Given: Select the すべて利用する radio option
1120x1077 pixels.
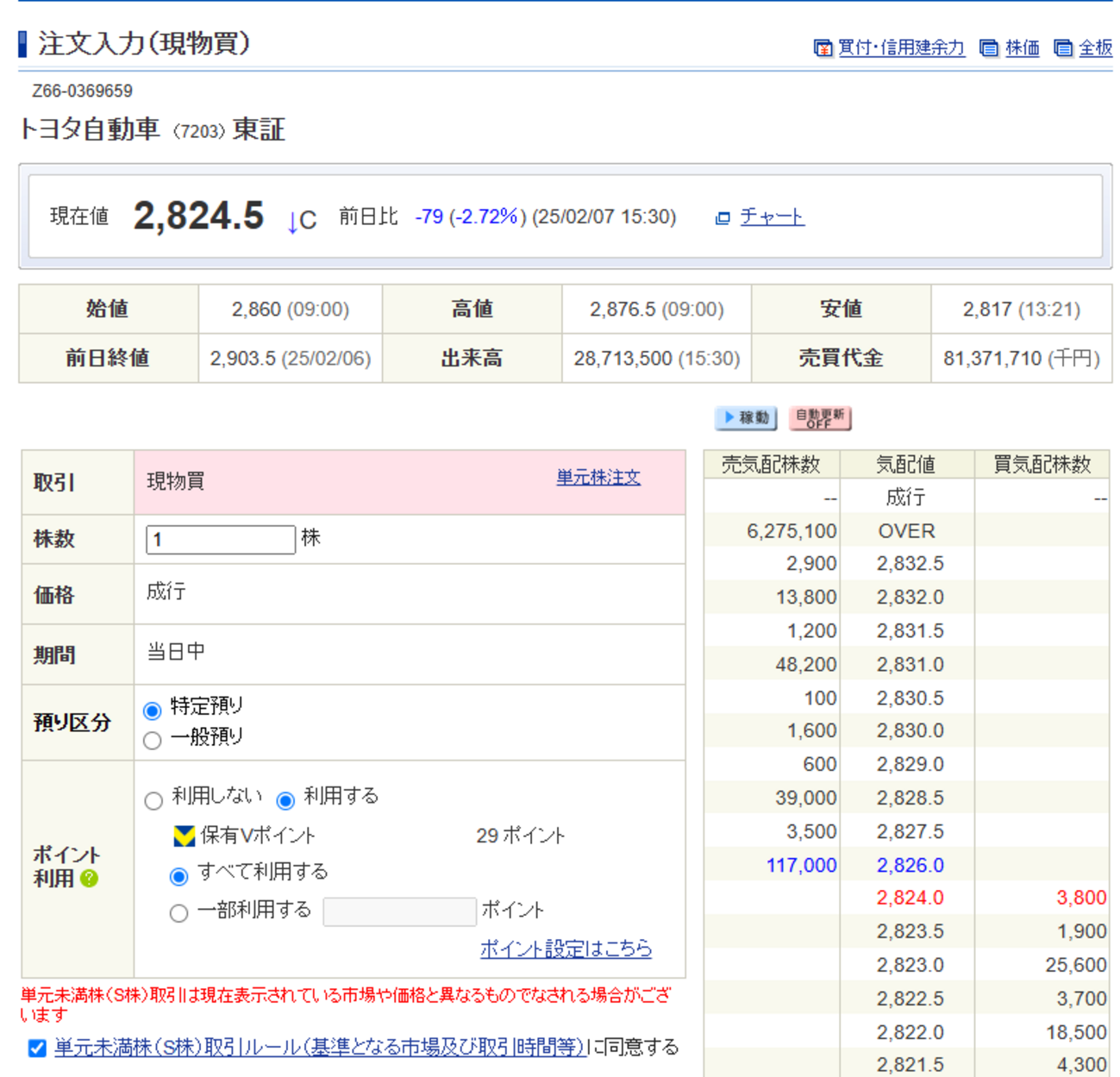Looking at the screenshot, I should click(x=179, y=877).
